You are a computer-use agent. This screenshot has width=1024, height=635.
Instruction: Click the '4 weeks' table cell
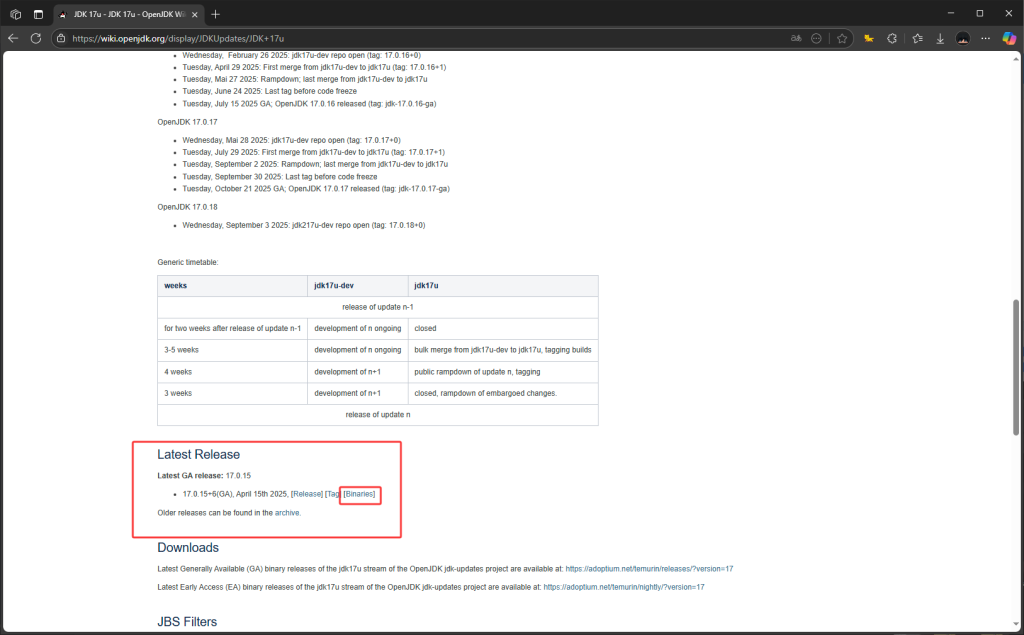(232, 372)
